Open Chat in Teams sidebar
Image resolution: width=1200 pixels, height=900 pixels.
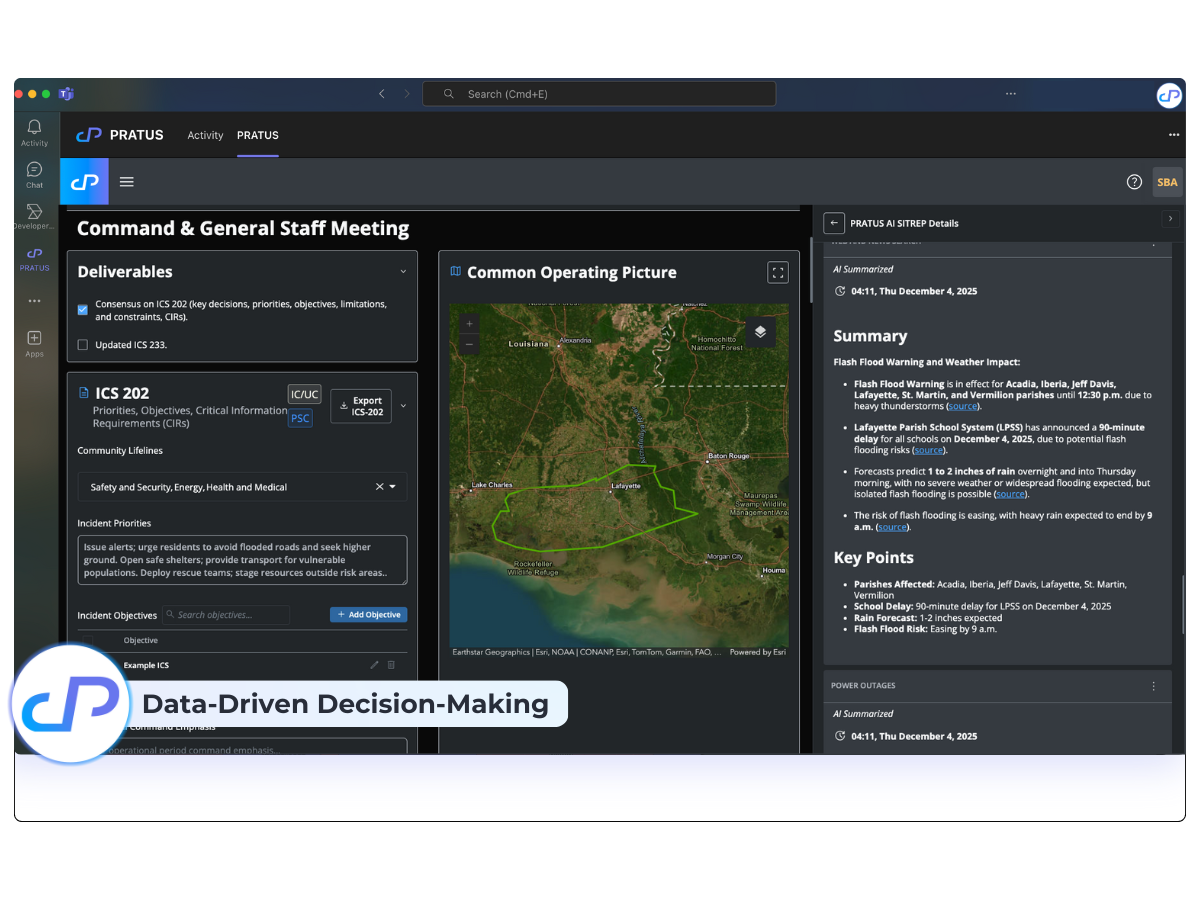click(x=35, y=175)
